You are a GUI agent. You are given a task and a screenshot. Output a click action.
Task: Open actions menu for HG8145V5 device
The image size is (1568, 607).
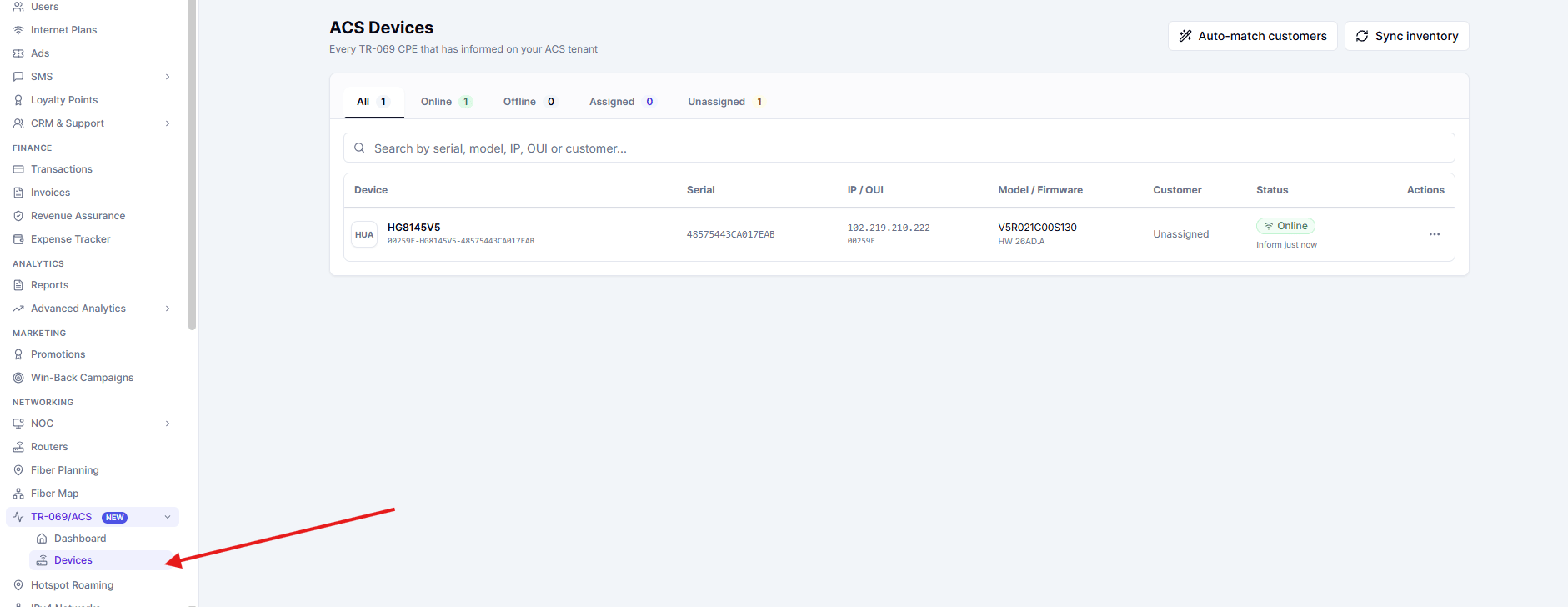(1434, 234)
